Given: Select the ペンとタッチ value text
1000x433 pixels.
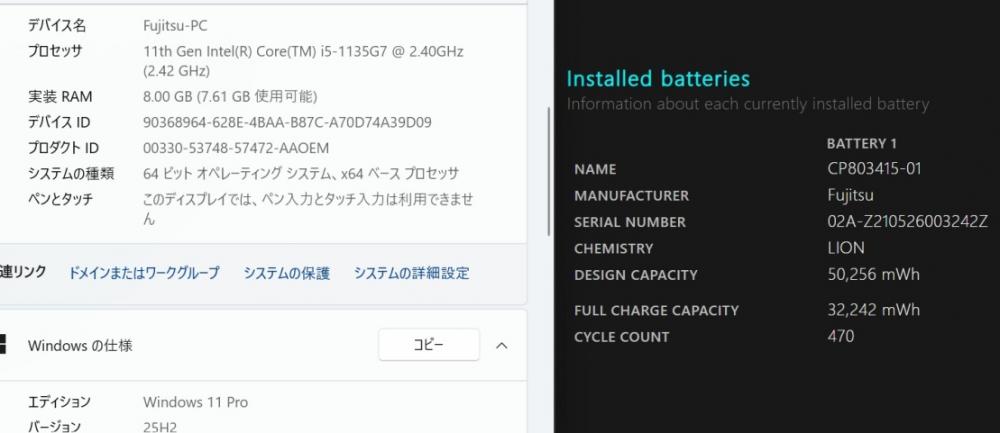Looking at the screenshot, I should click(x=308, y=209).
